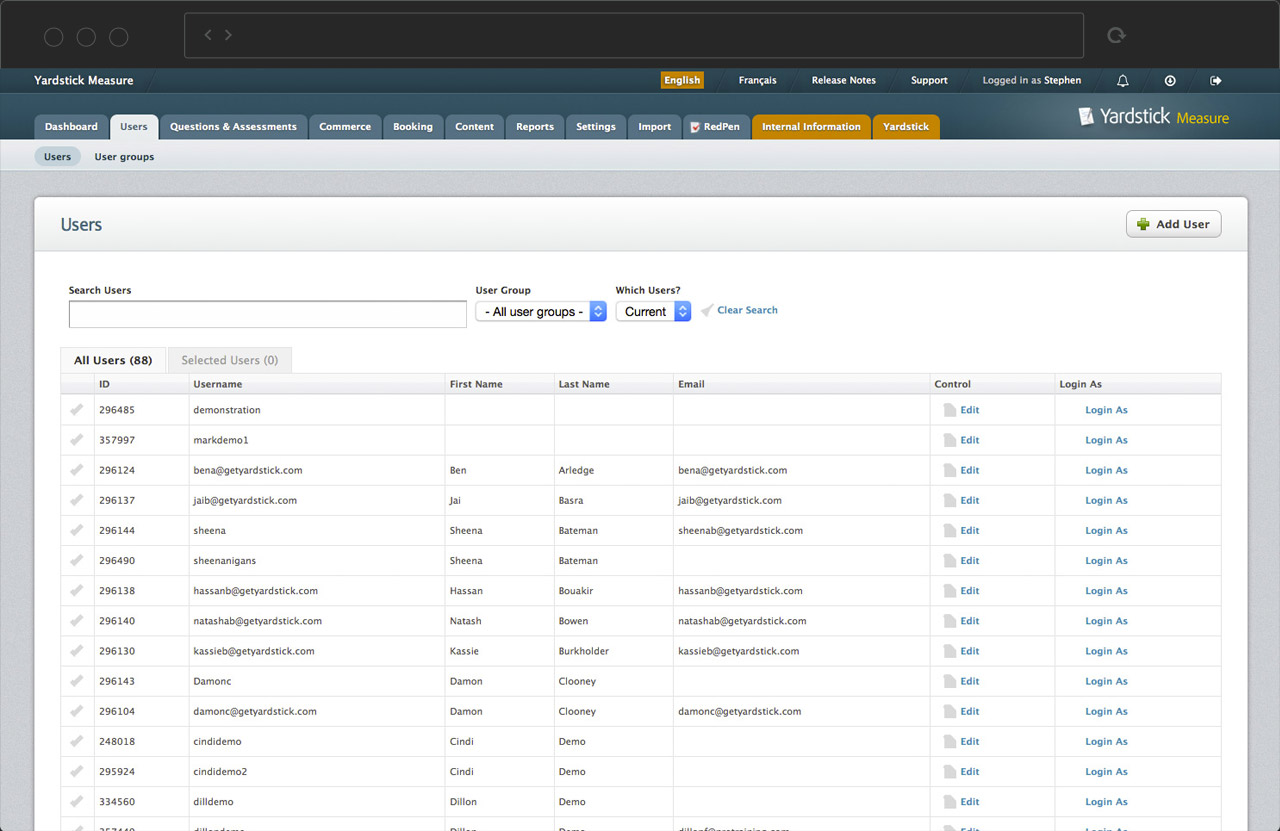Switch to the Commerce tab

coord(345,127)
